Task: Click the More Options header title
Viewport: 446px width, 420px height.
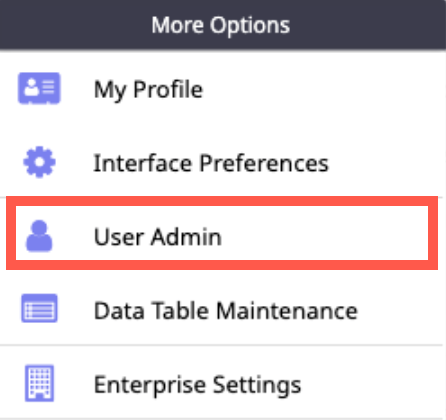Action: pos(221,25)
